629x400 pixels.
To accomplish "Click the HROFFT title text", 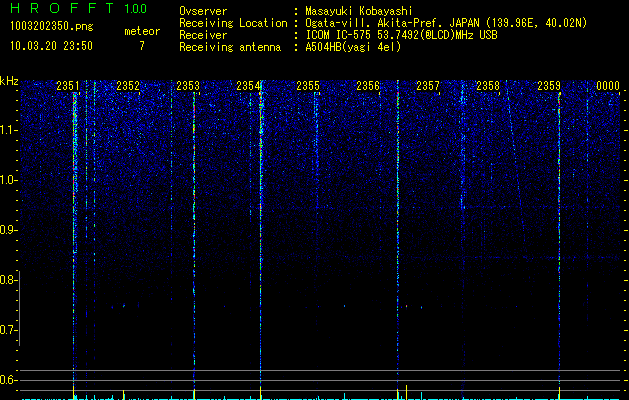I will [x=62, y=8].
